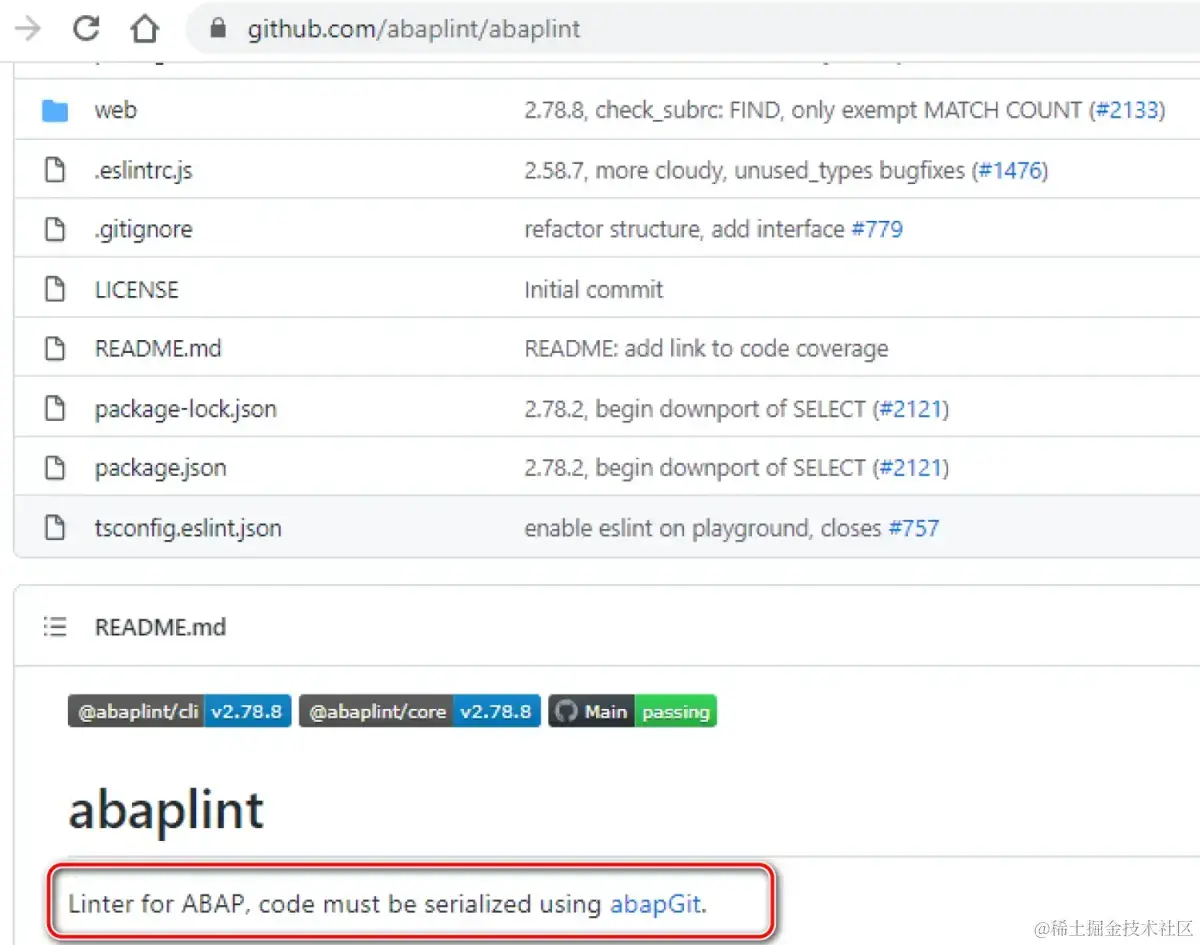Open issue #779 link
Screen dimensions: 1200x945
pyautogui.click(x=877, y=230)
